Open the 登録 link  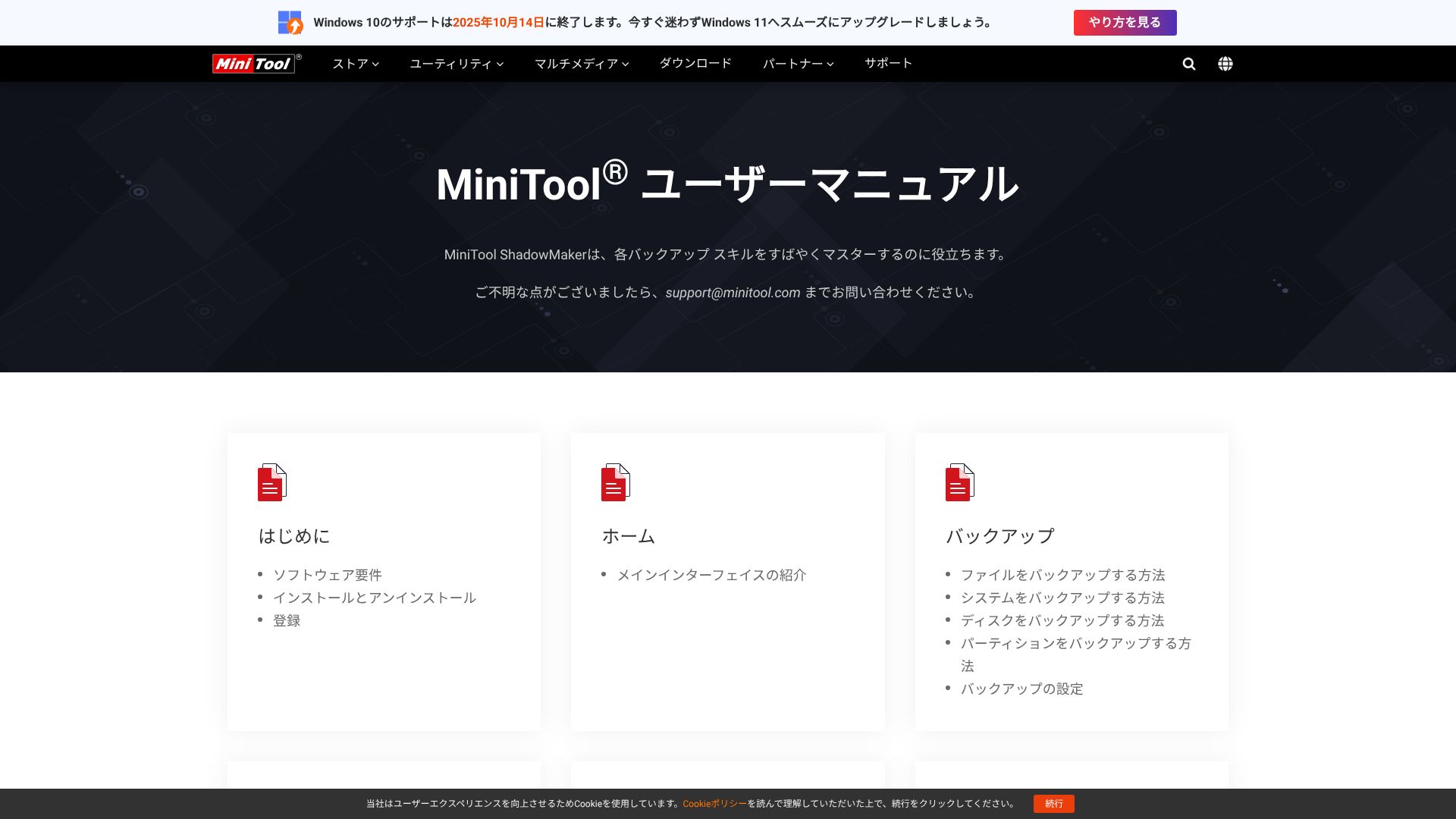click(287, 620)
